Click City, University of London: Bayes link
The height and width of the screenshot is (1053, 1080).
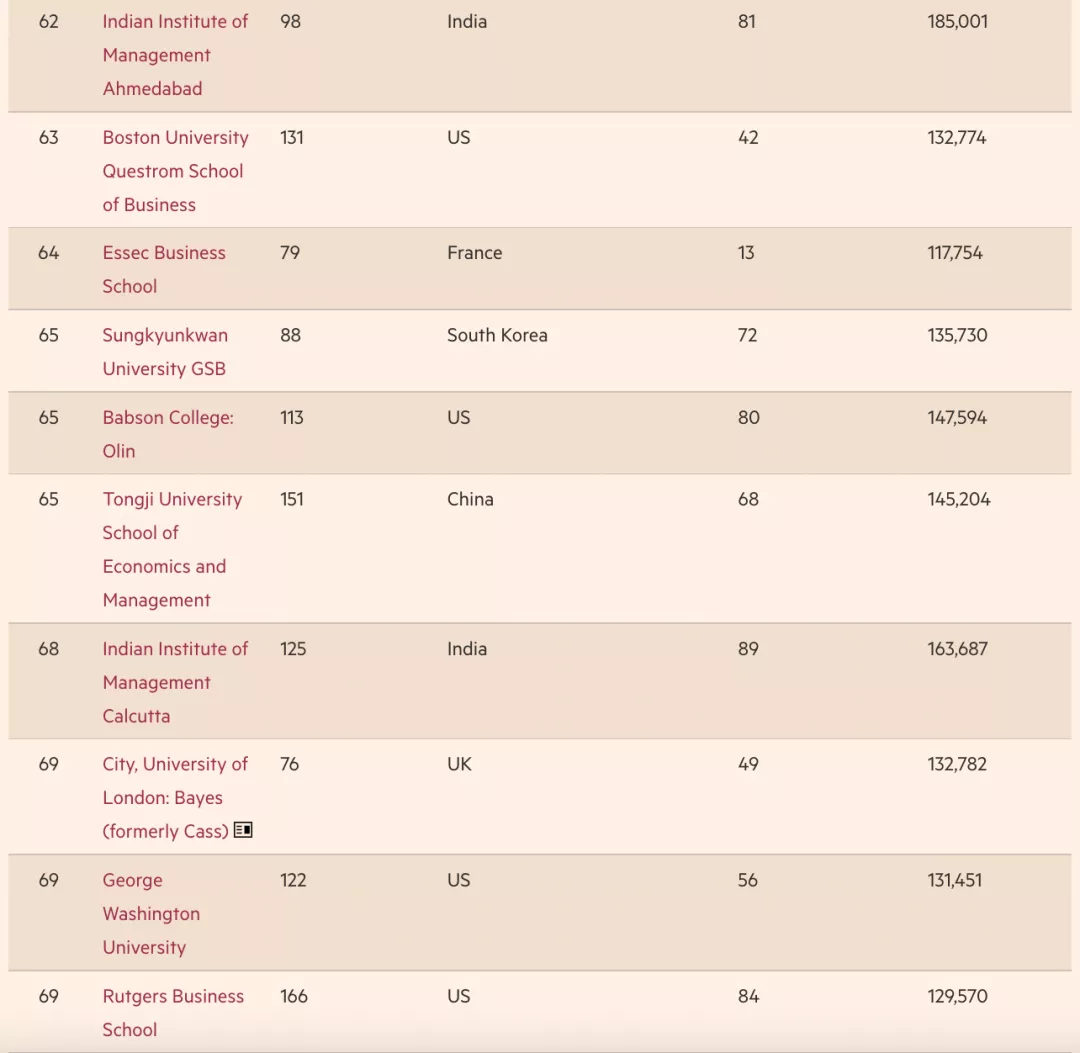point(174,765)
